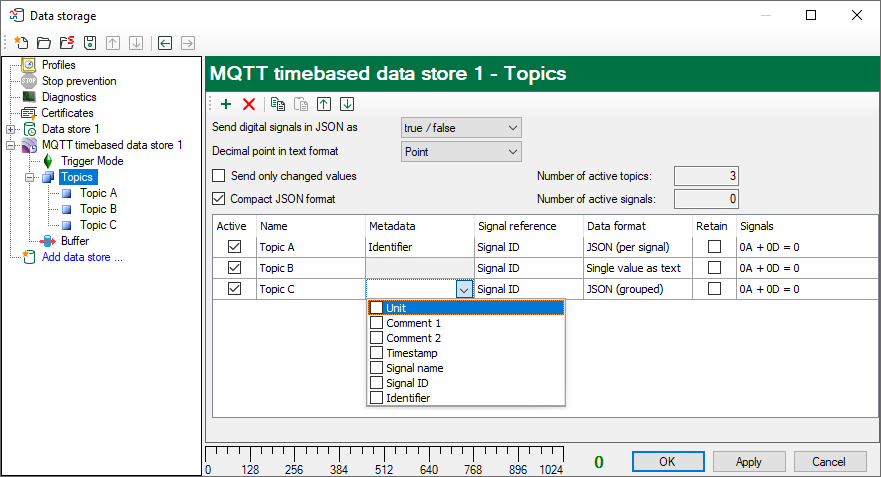Click the Certificates tree icon
The width and height of the screenshot is (881, 477).
(29, 113)
